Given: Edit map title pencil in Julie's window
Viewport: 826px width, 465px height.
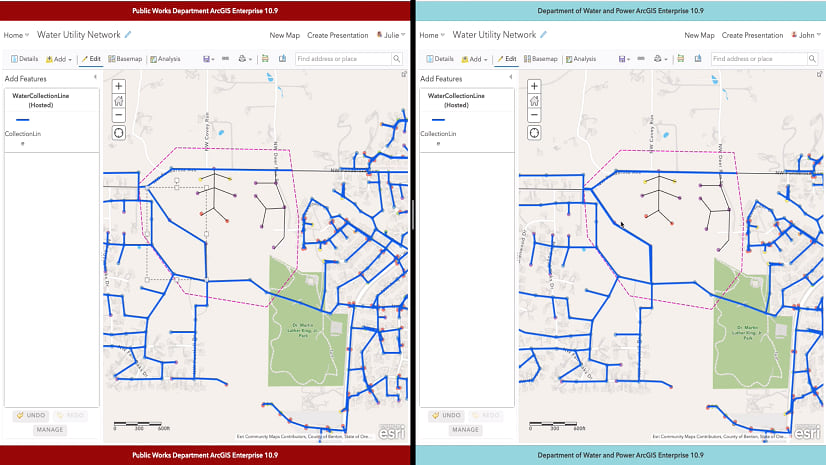Looking at the screenshot, I should pyautogui.click(x=128, y=35).
